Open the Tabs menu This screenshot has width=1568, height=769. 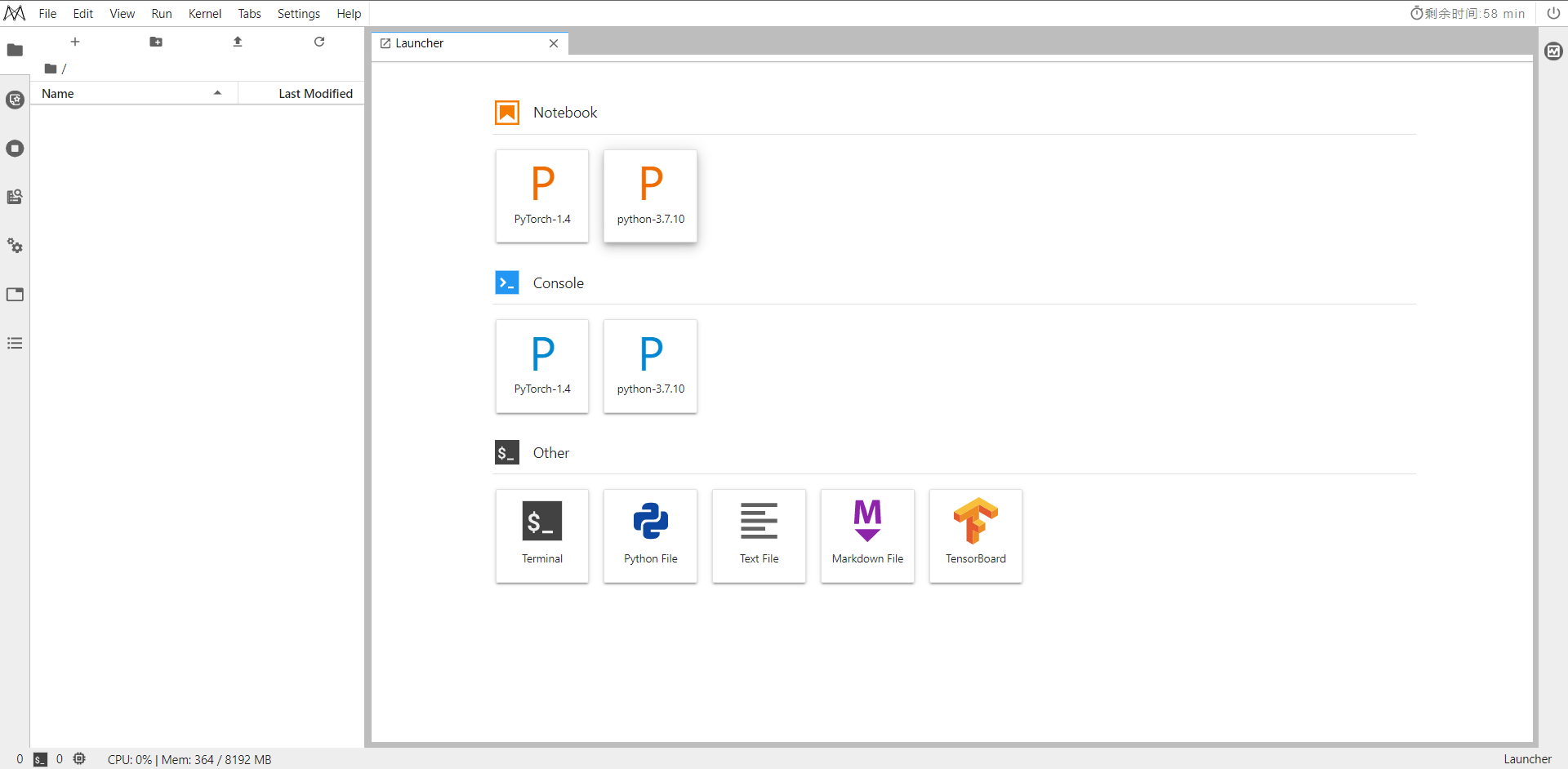[250, 14]
